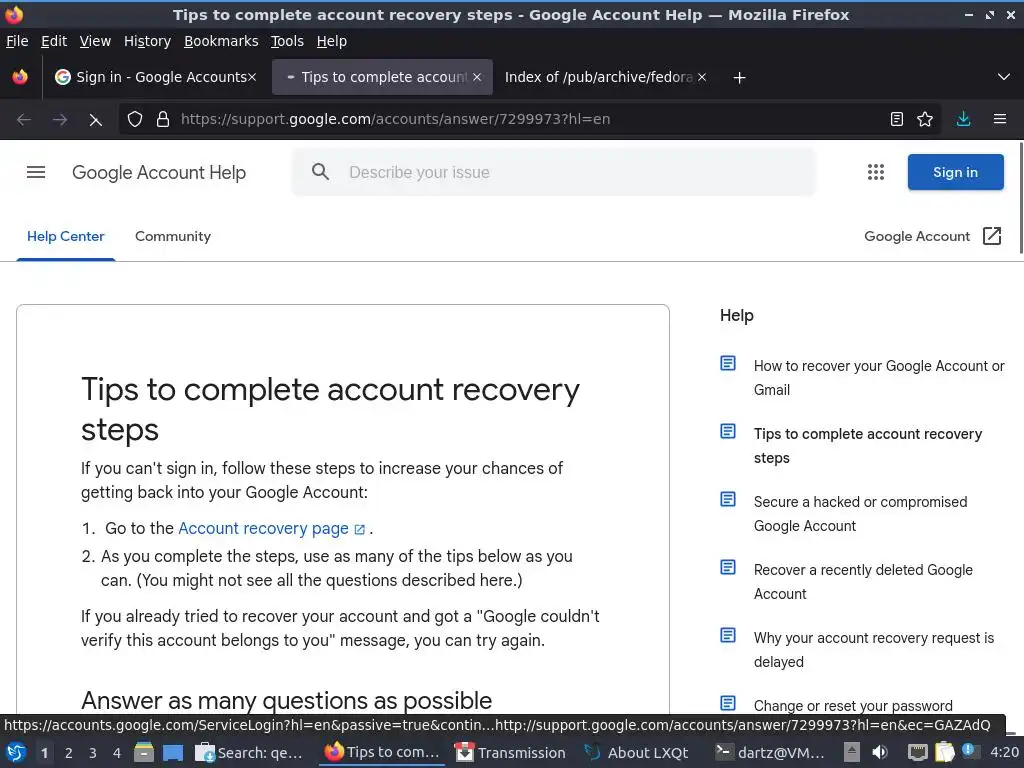Click the blue Sign in button

[x=955, y=172]
